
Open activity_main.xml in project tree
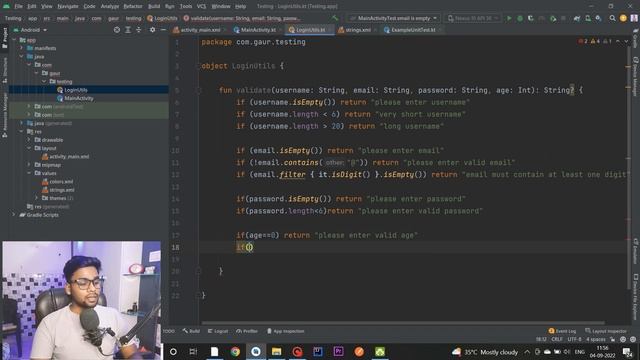(x=69, y=156)
